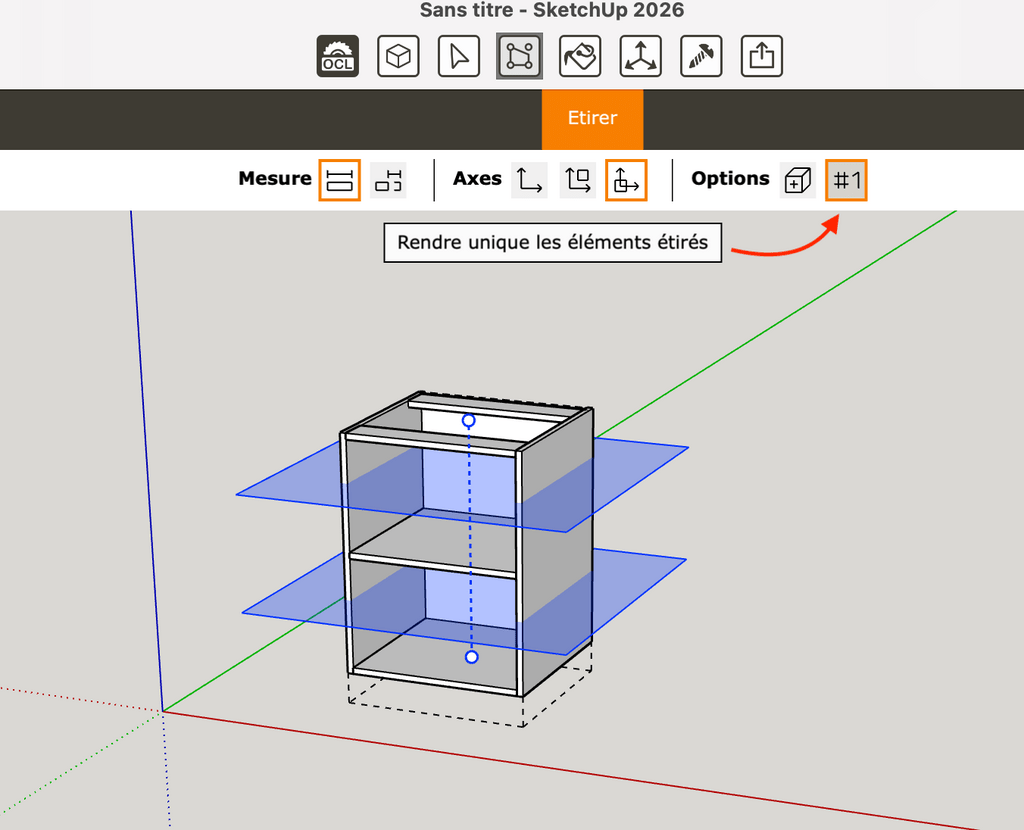Click the three-arrow axes tool

tap(640, 57)
